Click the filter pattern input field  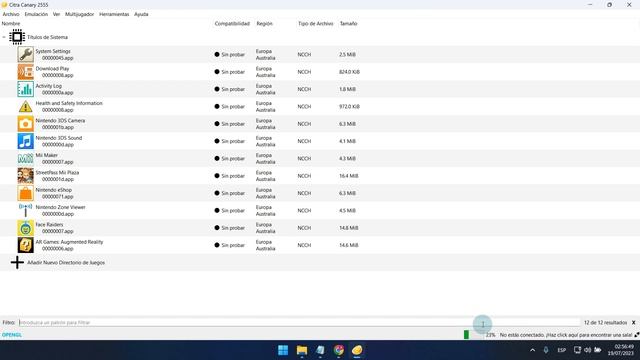[299, 322]
